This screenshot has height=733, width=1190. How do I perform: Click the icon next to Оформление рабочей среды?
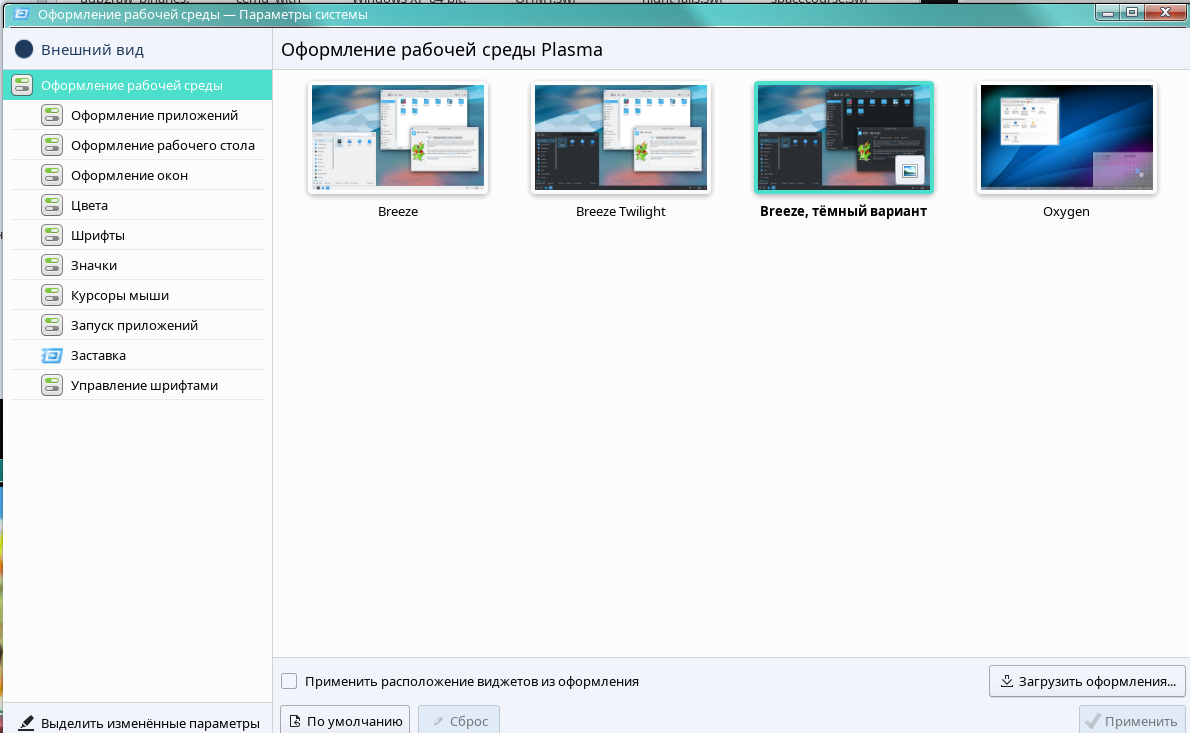point(22,85)
